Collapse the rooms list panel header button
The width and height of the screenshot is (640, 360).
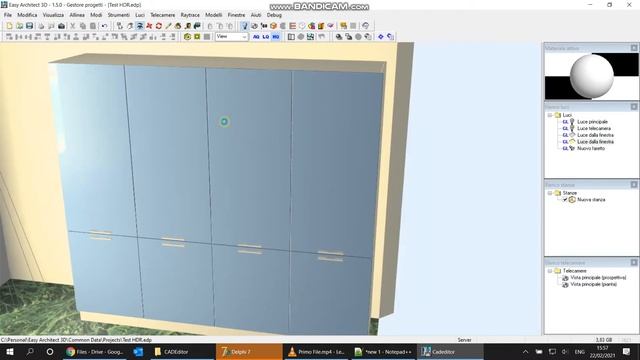pos(634,184)
